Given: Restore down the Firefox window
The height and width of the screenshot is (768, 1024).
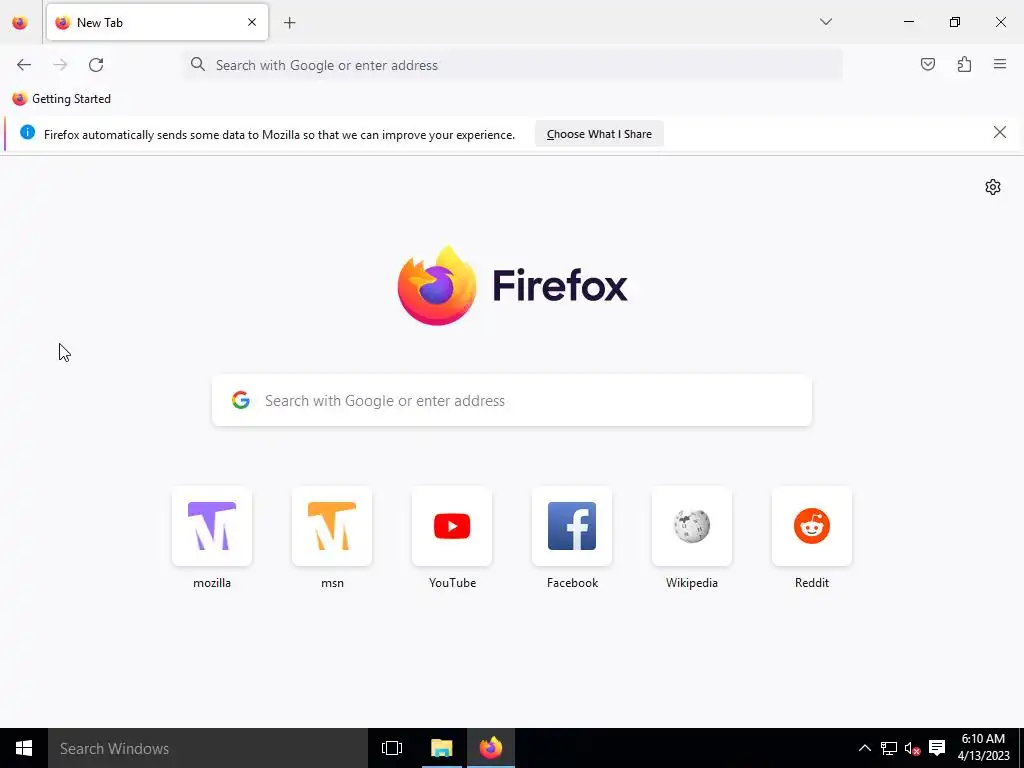Looking at the screenshot, I should pos(955,22).
